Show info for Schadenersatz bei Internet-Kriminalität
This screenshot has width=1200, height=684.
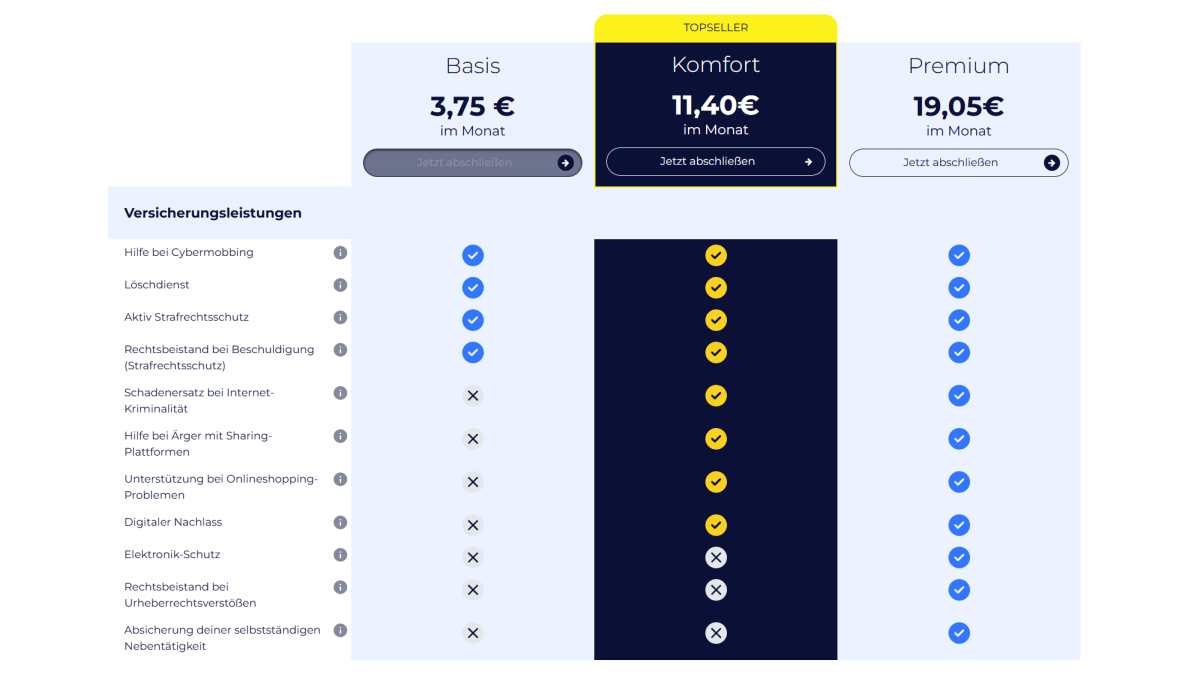tap(340, 393)
